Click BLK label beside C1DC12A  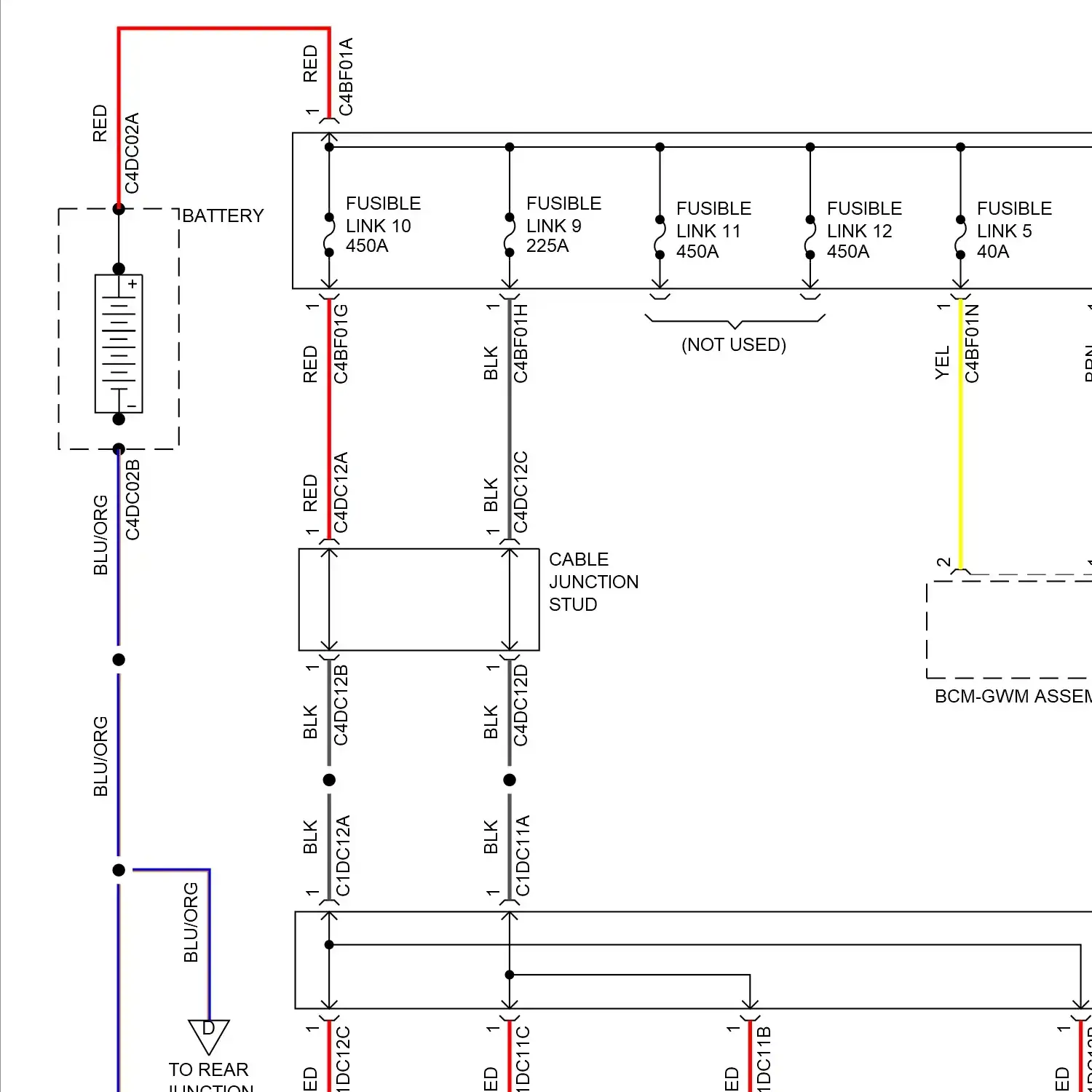pos(310,837)
